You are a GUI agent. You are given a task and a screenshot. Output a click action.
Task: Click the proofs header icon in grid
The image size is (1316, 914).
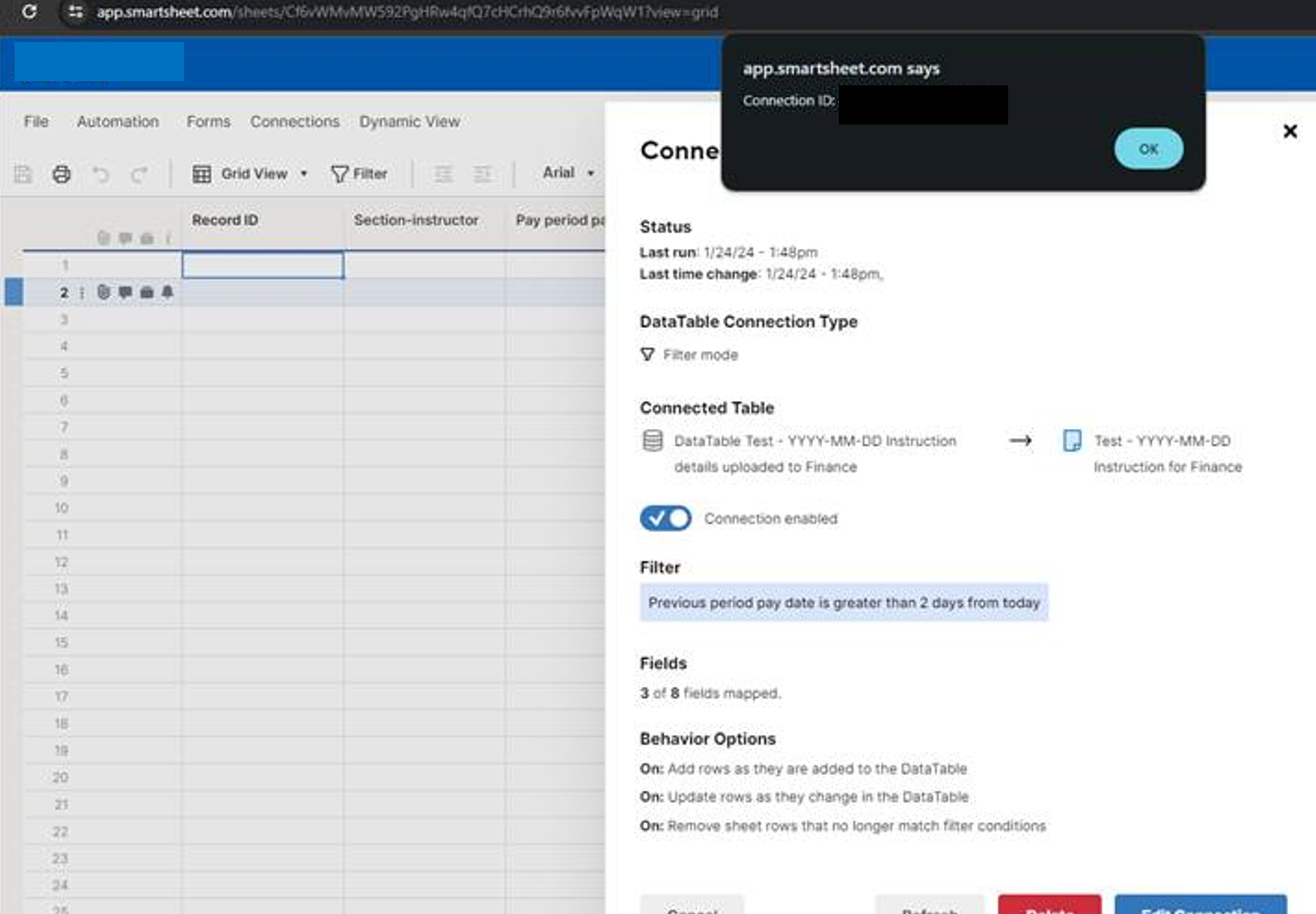[147, 238]
